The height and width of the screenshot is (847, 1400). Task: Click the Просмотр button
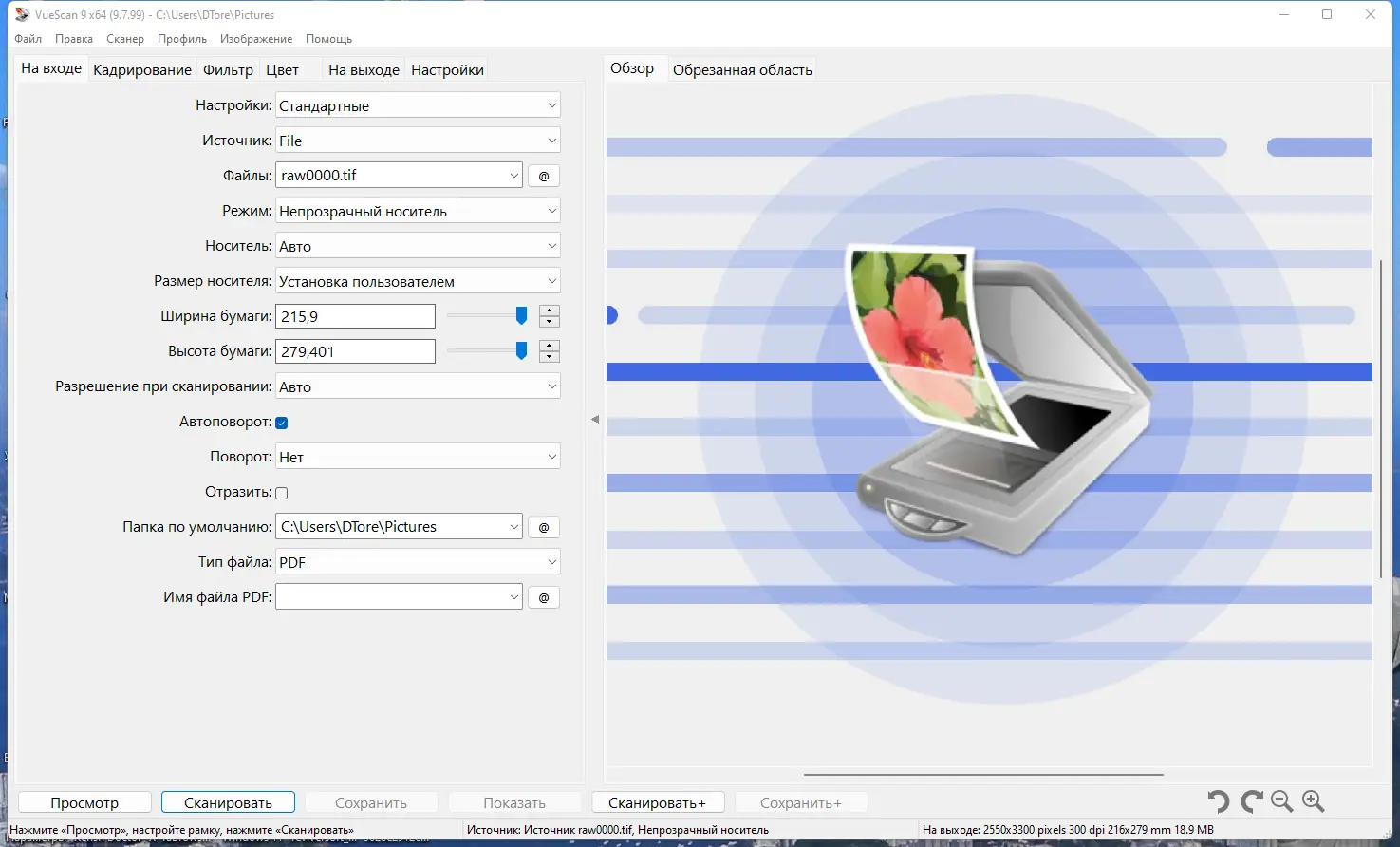point(84,801)
